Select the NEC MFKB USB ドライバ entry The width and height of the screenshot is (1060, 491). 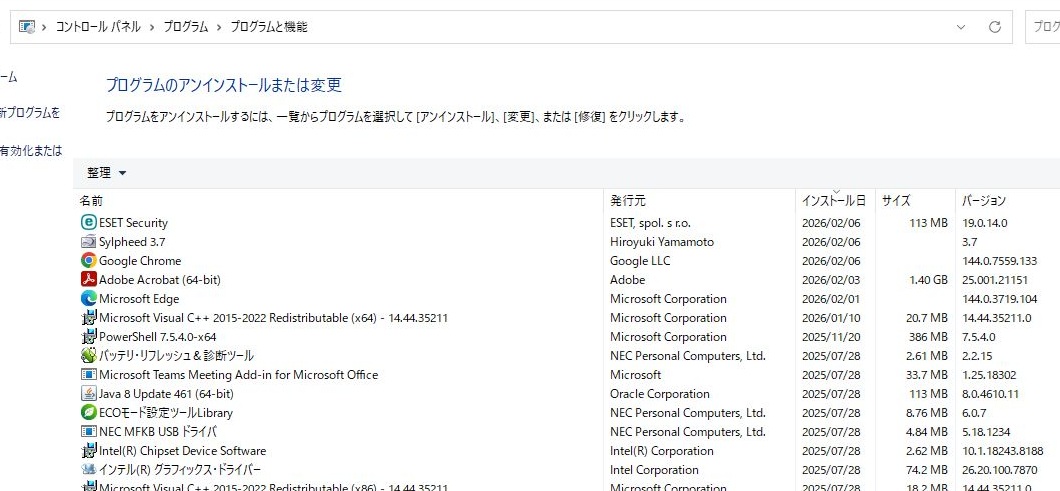[157, 432]
